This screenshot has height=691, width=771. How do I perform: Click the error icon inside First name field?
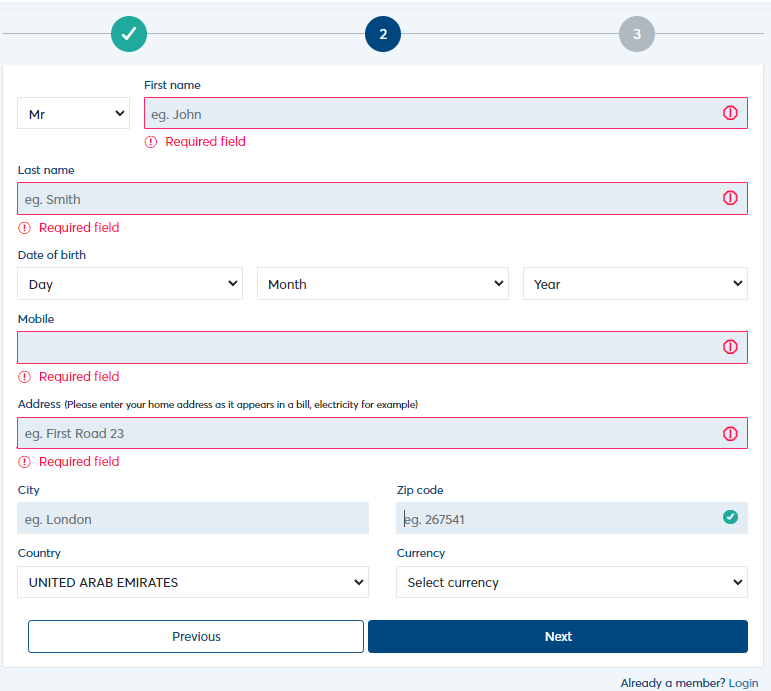[x=730, y=113]
